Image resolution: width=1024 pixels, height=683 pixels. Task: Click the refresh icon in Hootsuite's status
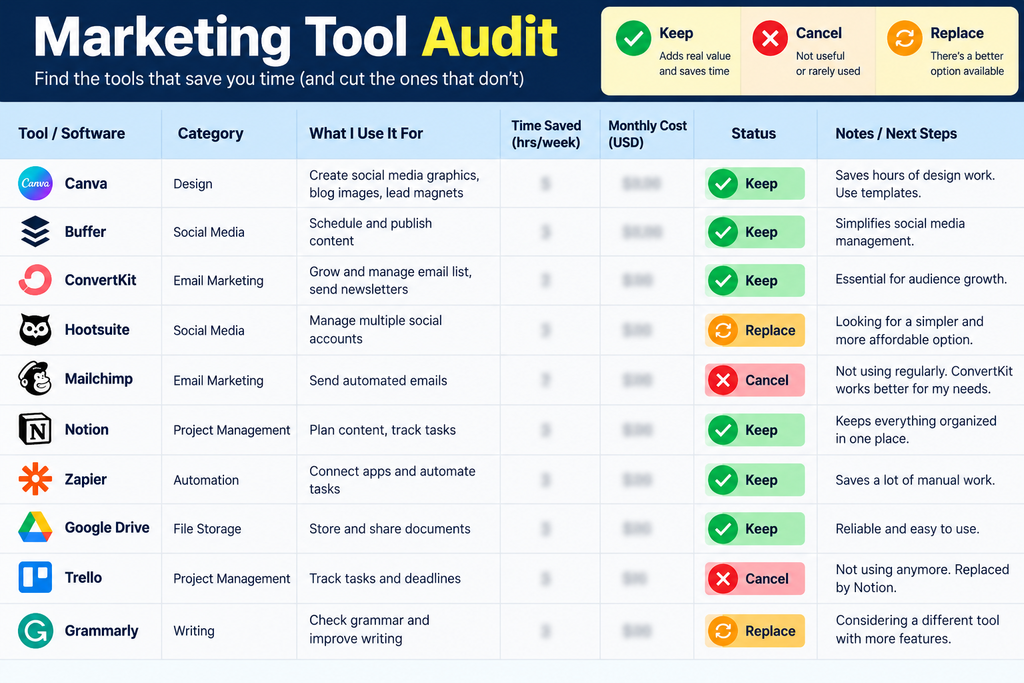pos(723,330)
